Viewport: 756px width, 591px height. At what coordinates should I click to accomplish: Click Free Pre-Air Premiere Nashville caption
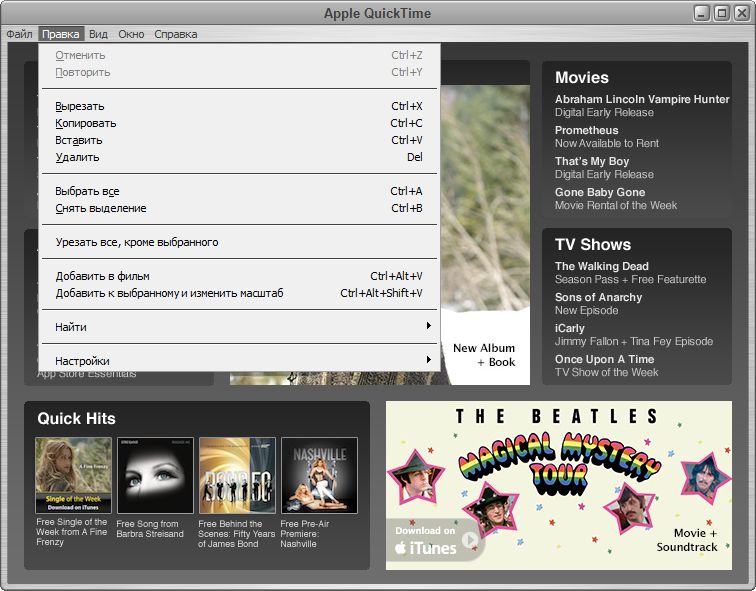(305, 534)
